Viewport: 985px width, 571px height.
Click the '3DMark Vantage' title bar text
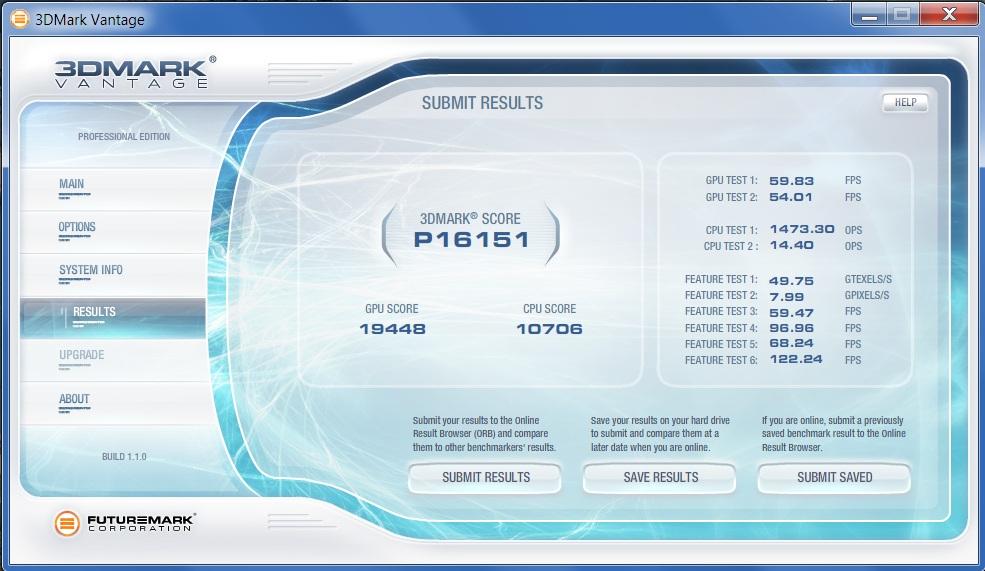pos(90,20)
